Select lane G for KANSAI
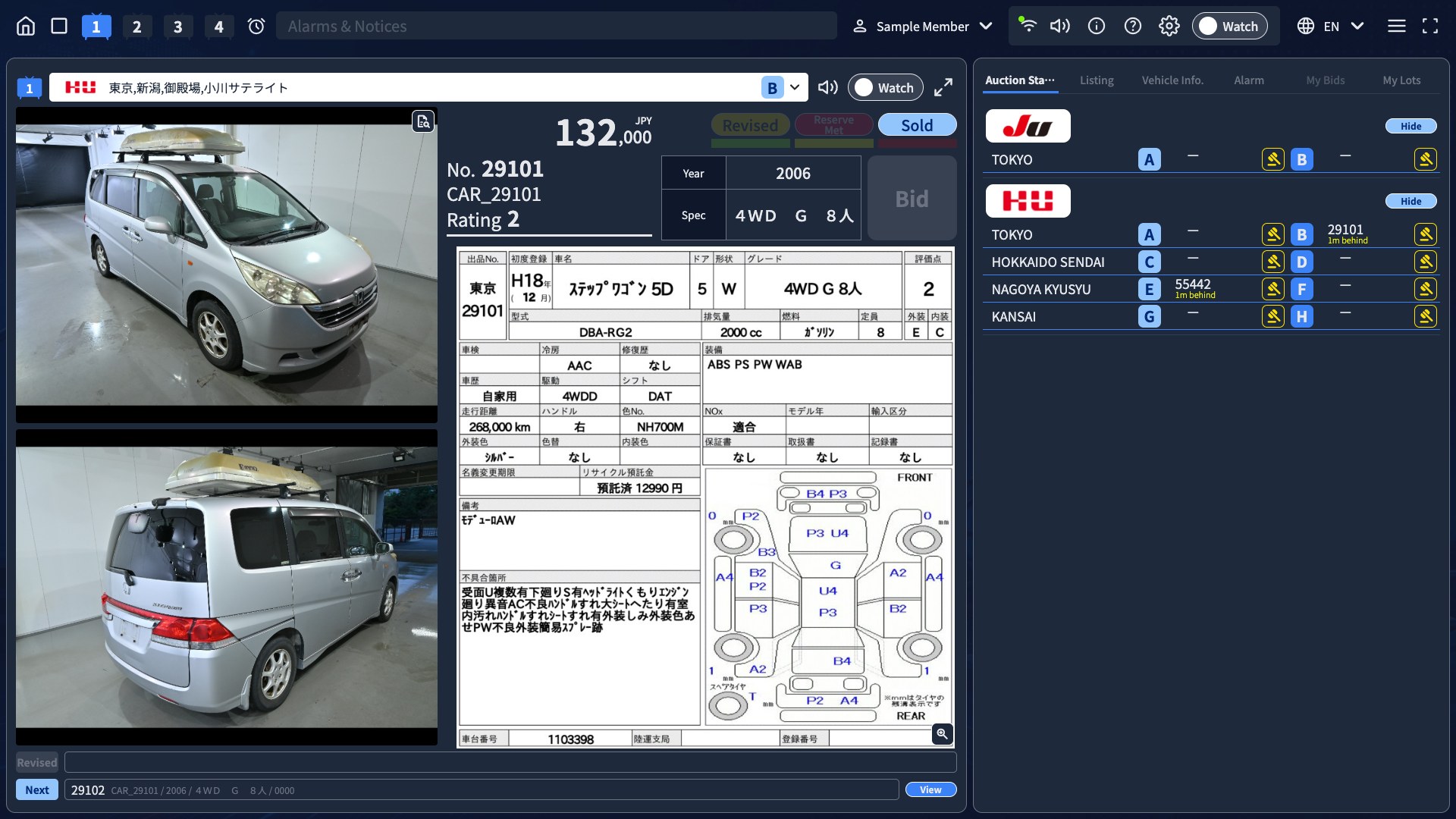 pyautogui.click(x=1150, y=317)
